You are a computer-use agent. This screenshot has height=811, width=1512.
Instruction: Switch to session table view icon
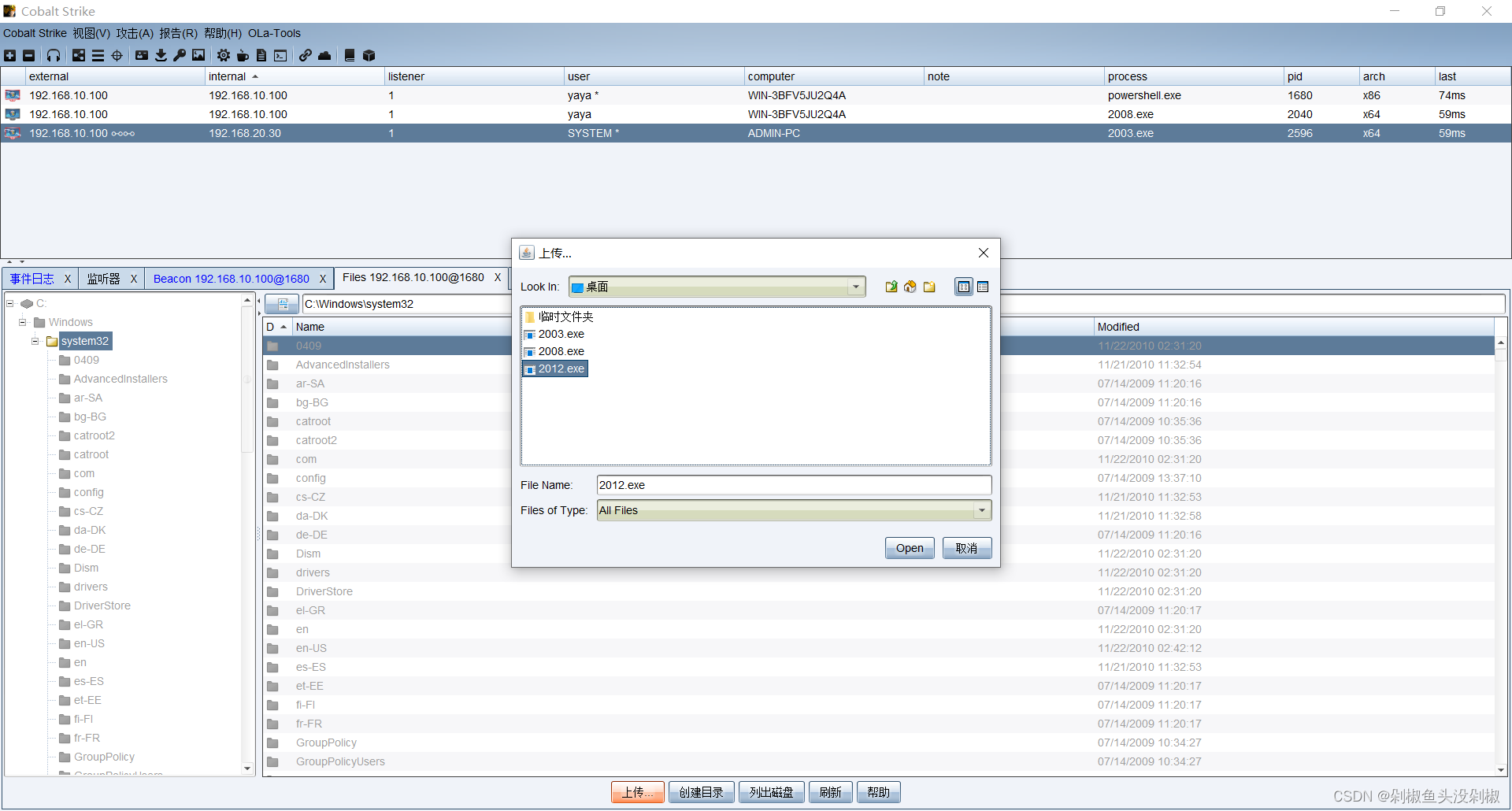coord(98,55)
